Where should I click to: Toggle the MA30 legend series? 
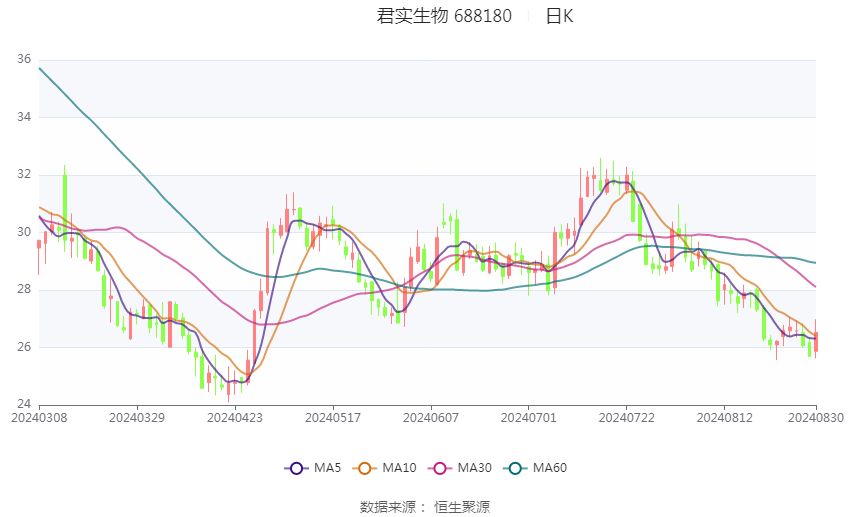click(460, 468)
